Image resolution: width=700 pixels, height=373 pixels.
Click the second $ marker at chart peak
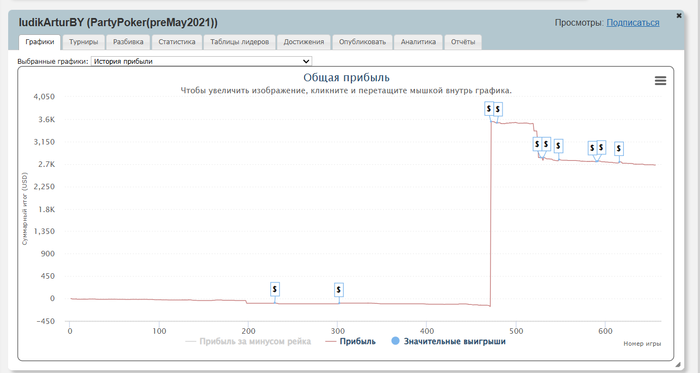pyautogui.click(x=498, y=109)
